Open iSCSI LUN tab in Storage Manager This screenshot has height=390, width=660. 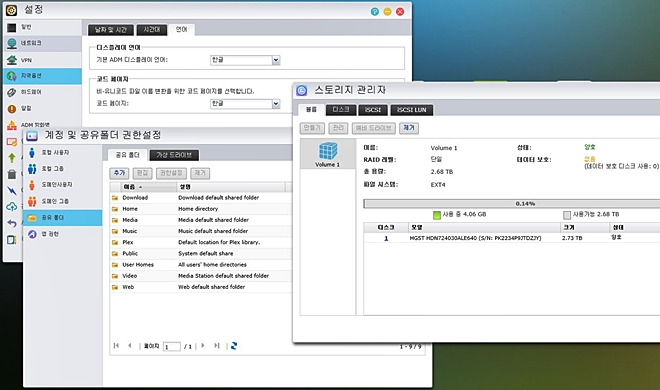(x=412, y=110)
